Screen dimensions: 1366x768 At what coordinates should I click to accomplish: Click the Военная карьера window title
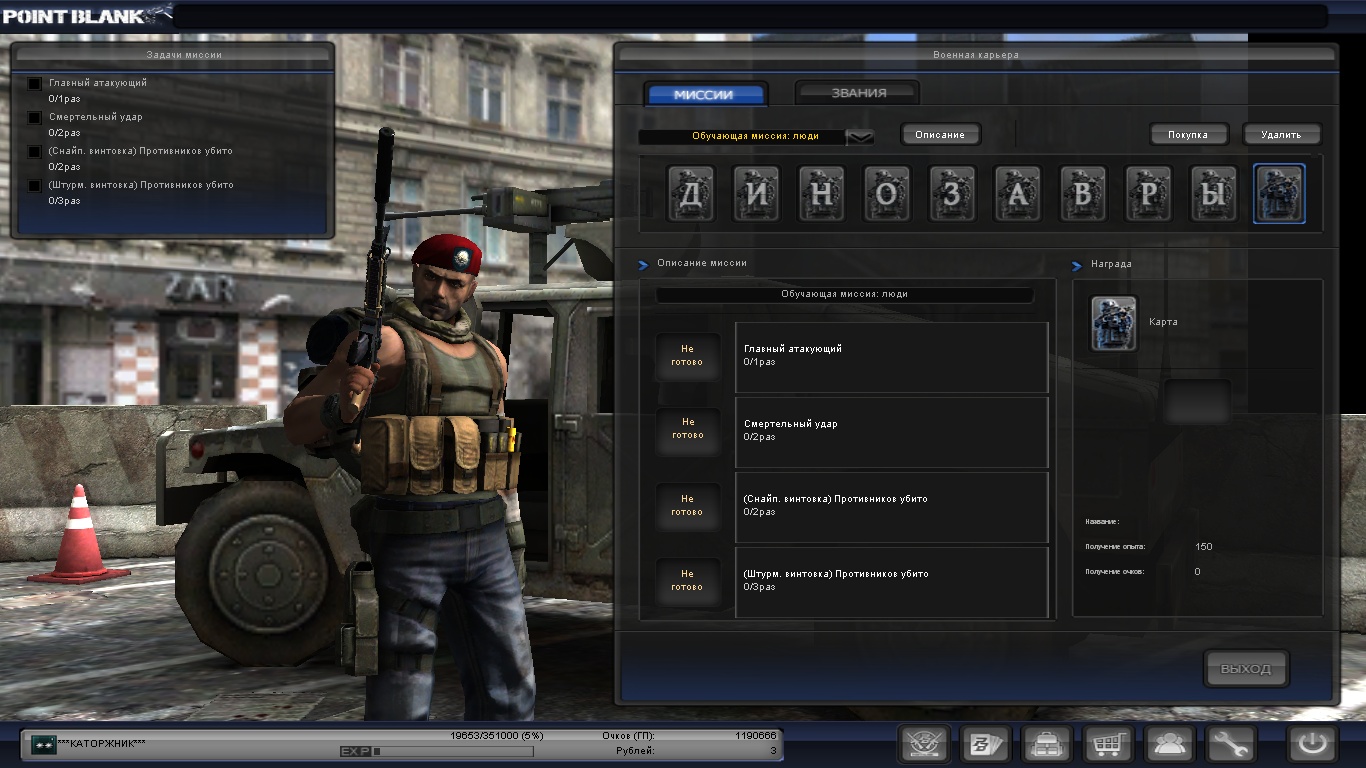[976, 55]
